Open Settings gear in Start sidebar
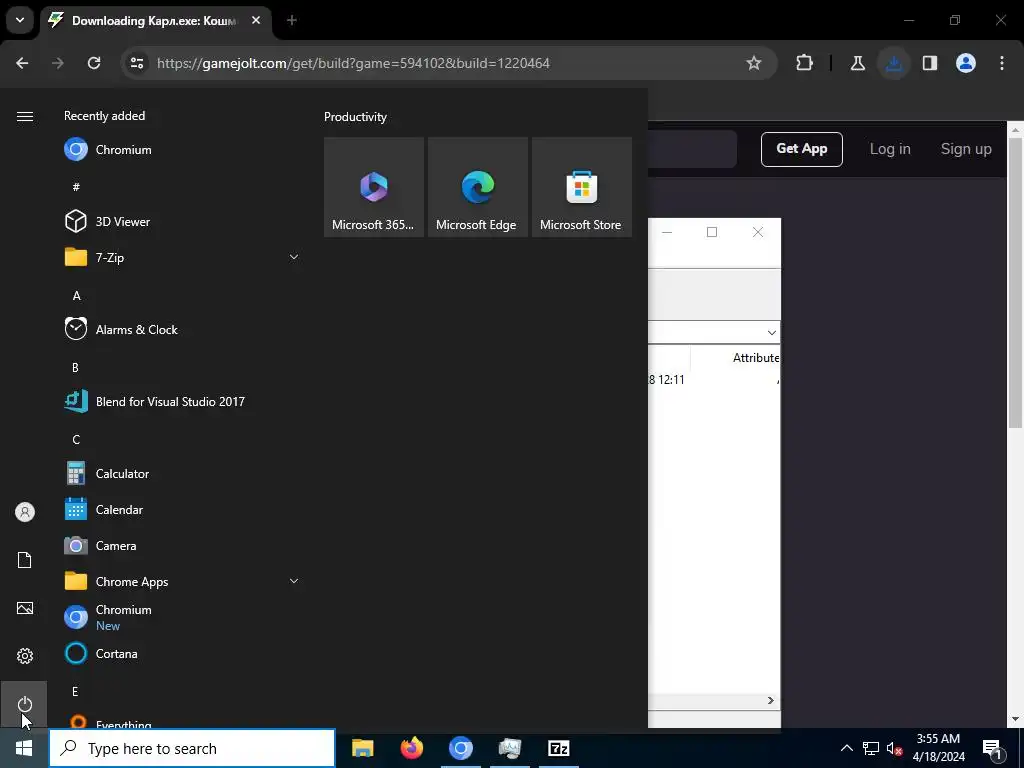The height and width of the screenshot is (768, 1024). pyautogui.click(x=25, y=656)
